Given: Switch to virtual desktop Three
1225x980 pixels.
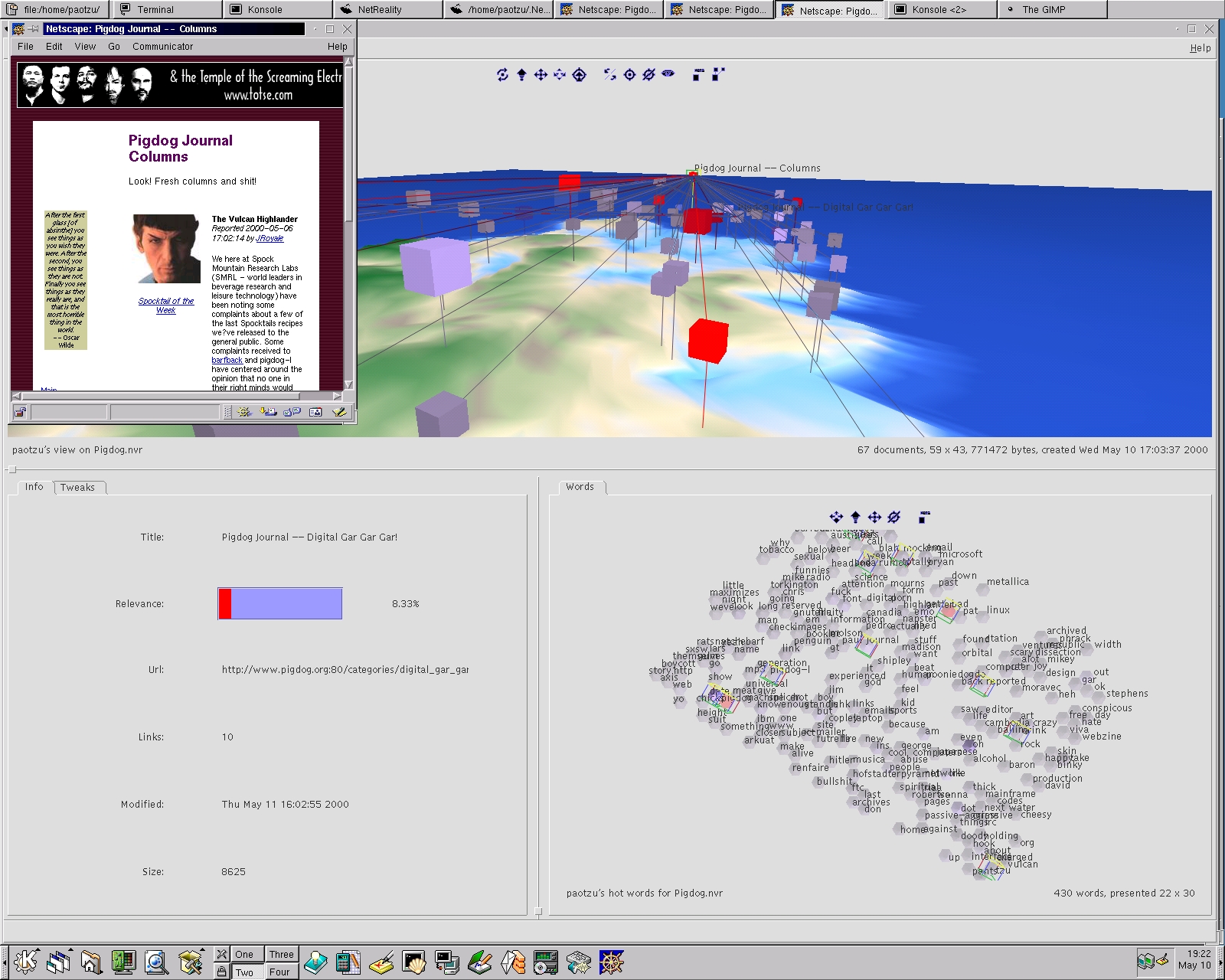Looking at the screenshot, I should click(281, 954).
